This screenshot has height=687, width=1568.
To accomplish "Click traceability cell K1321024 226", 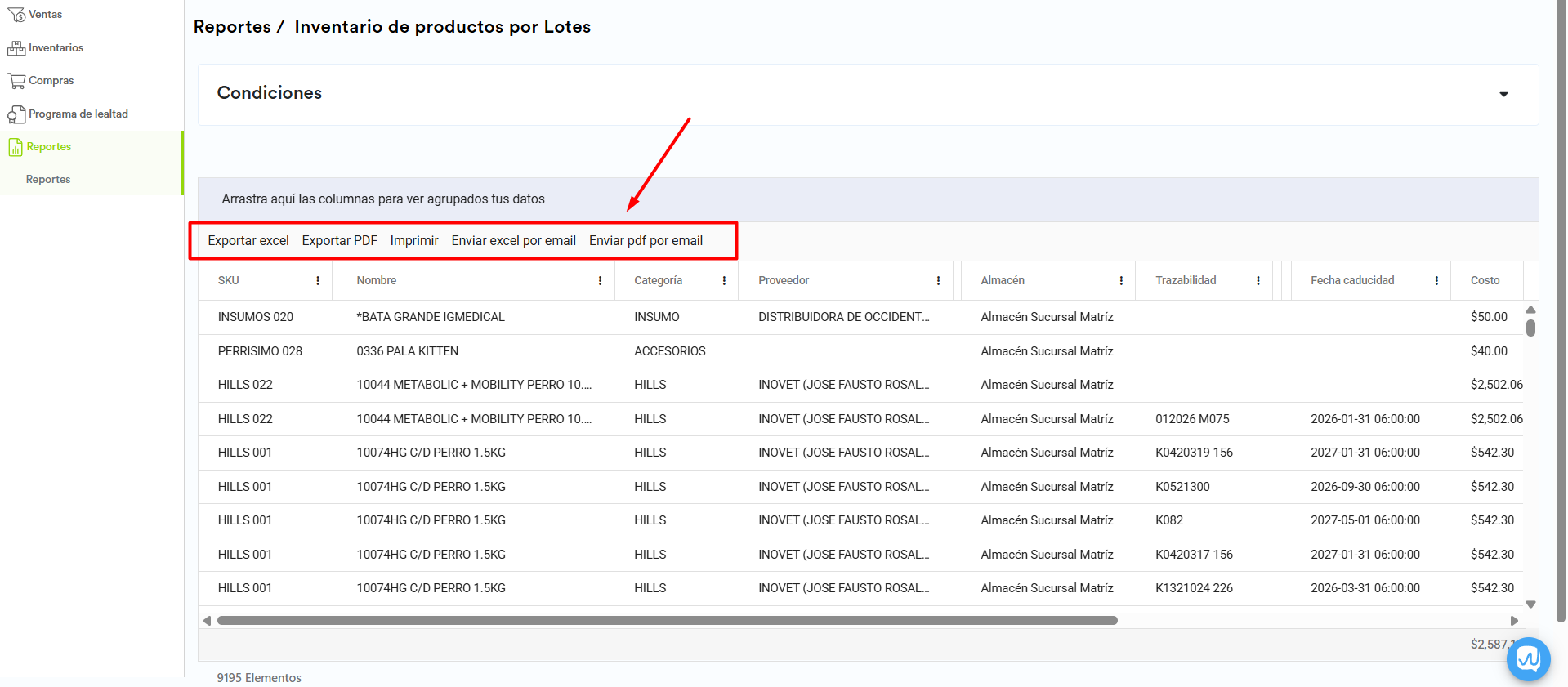I will (x=1194, y=588).
